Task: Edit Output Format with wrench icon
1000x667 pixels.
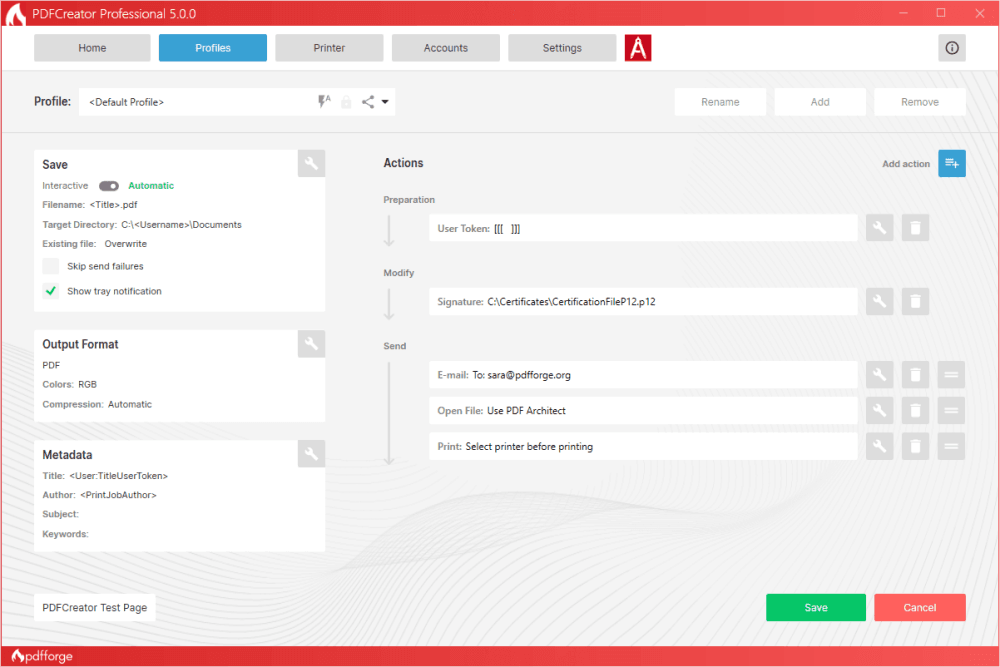Action: click(311, 344)
